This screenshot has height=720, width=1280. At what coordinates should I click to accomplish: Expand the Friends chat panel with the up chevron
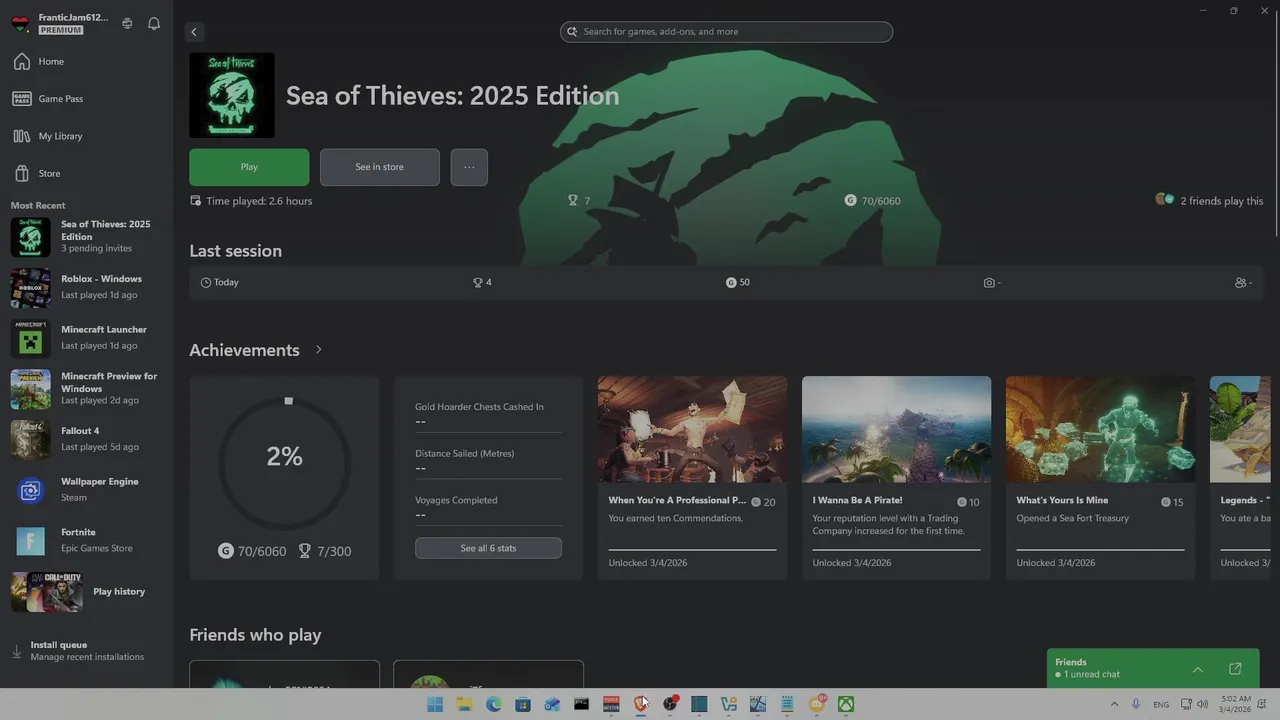coord(1198,669)
